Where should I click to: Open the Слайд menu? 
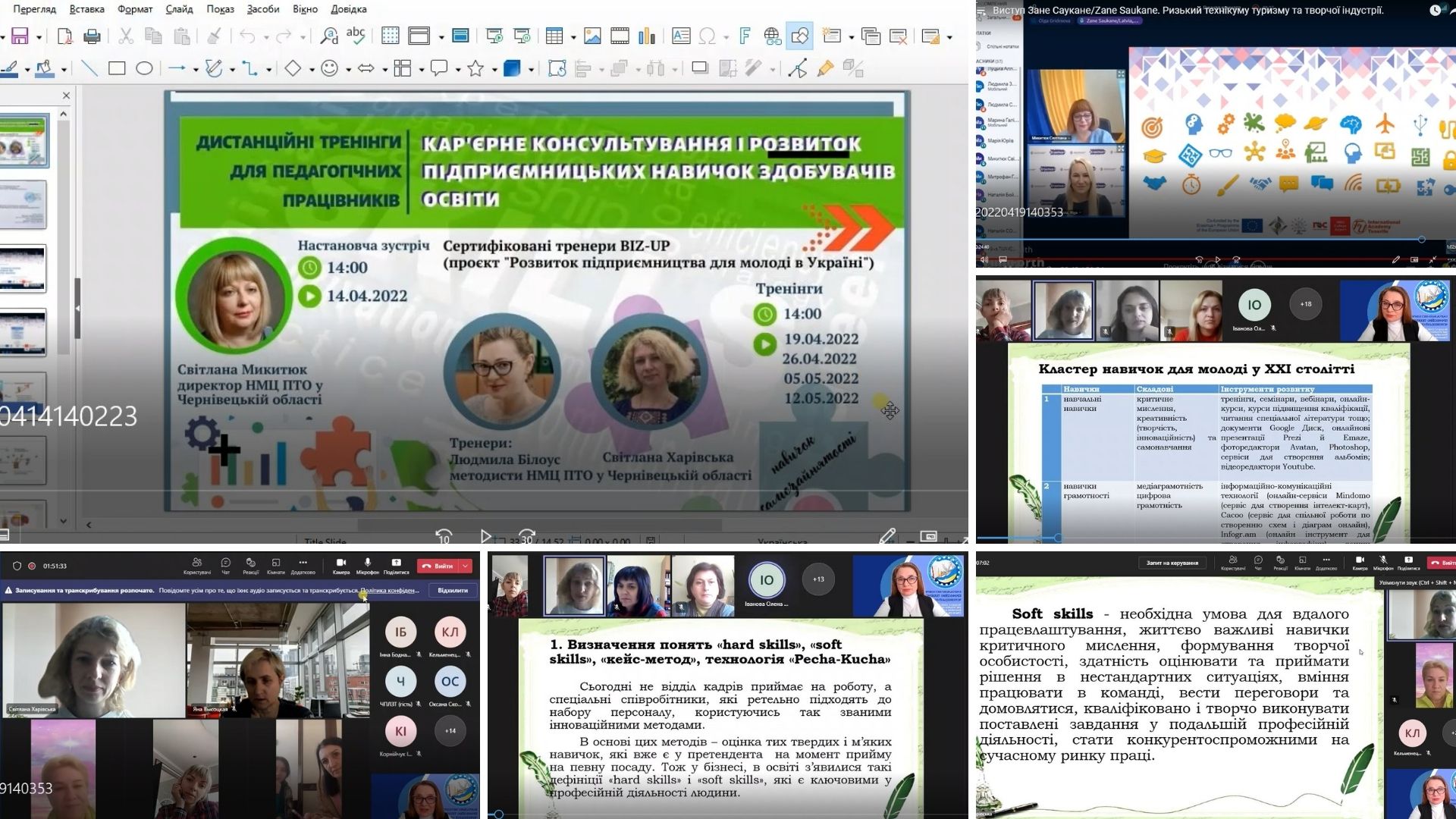180,9
